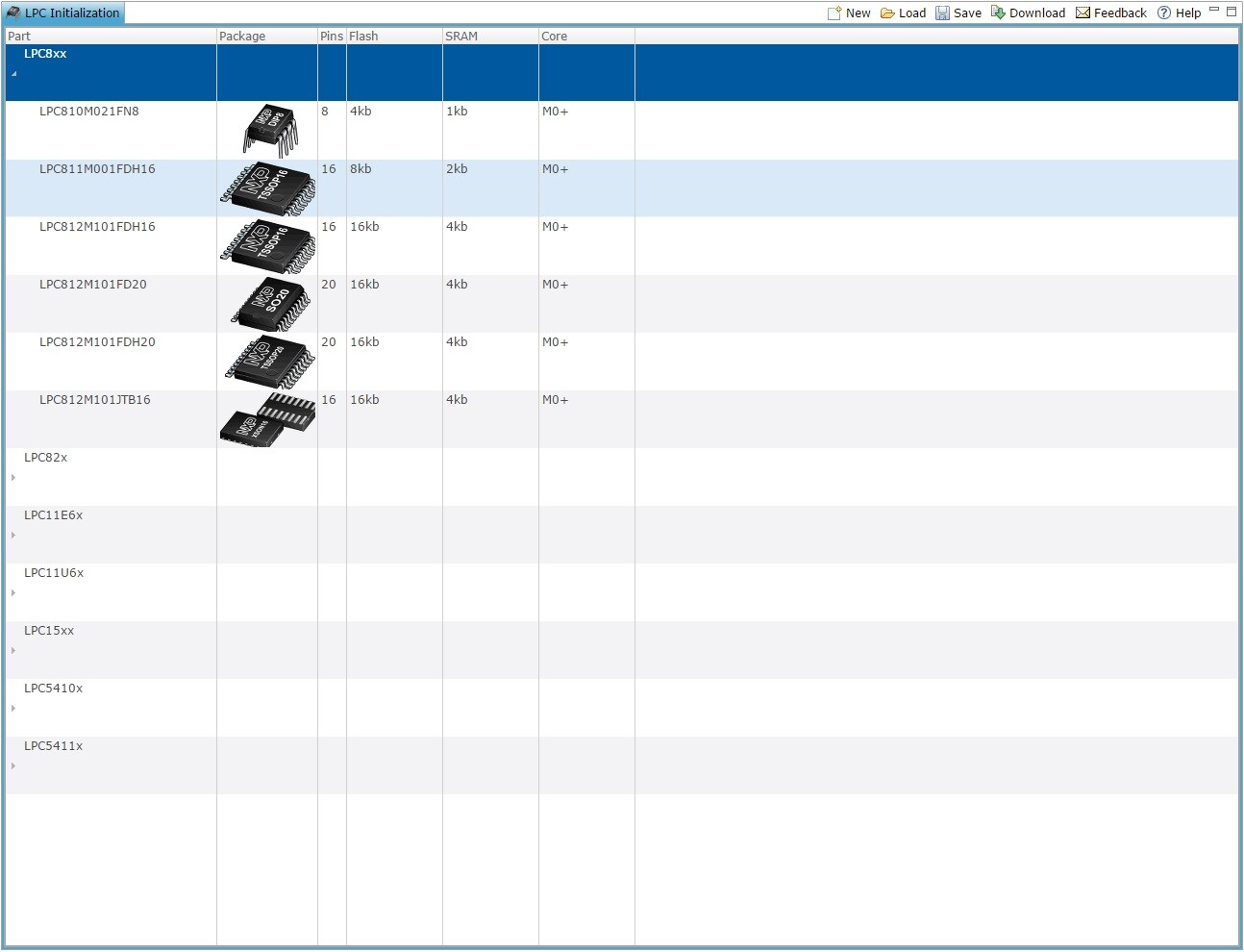Open Feedback via envelope icon
The image size is (1244, 952).
[x=1082, y=13]
